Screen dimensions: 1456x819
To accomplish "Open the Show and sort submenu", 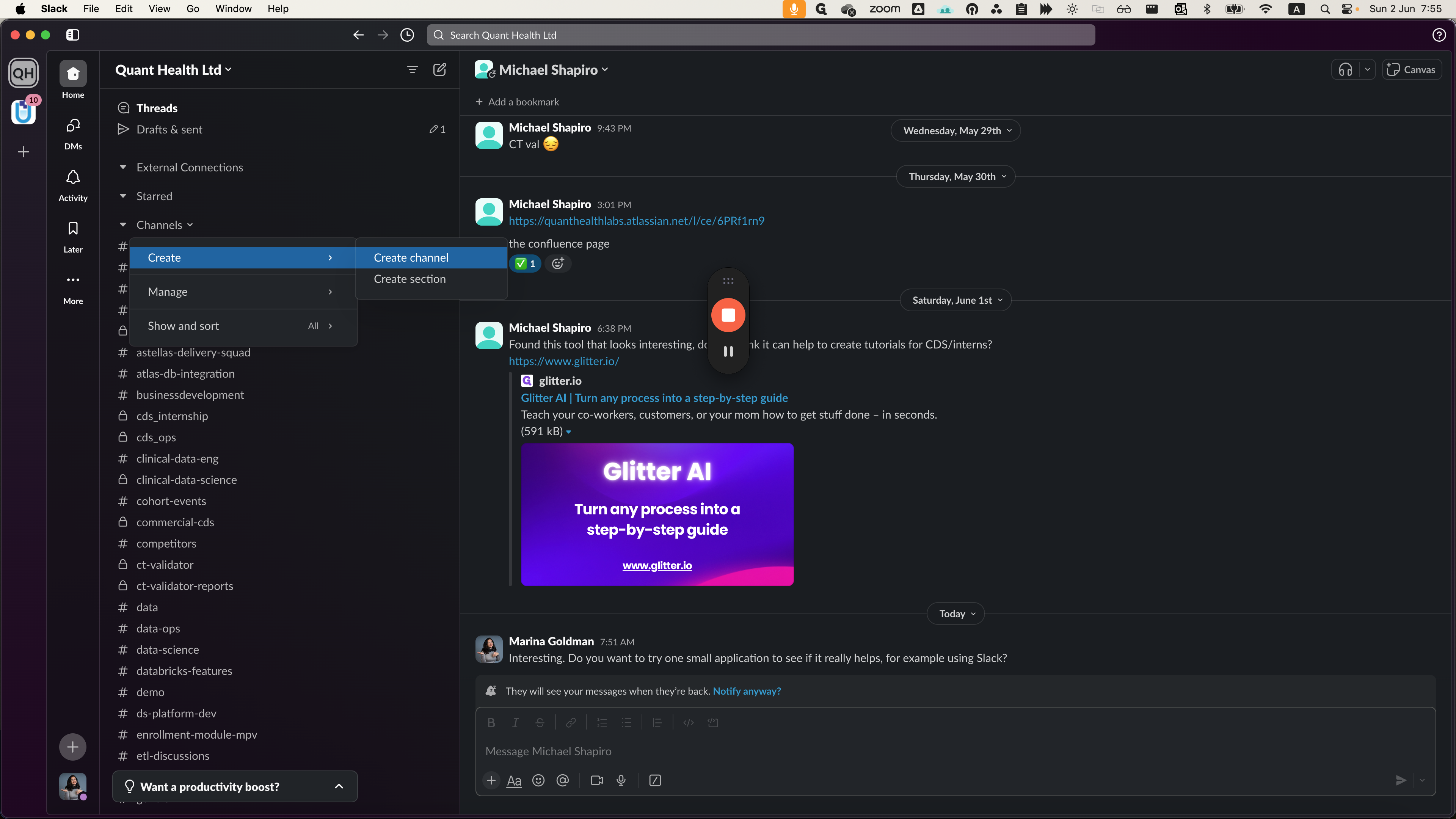I will point(243,326).
